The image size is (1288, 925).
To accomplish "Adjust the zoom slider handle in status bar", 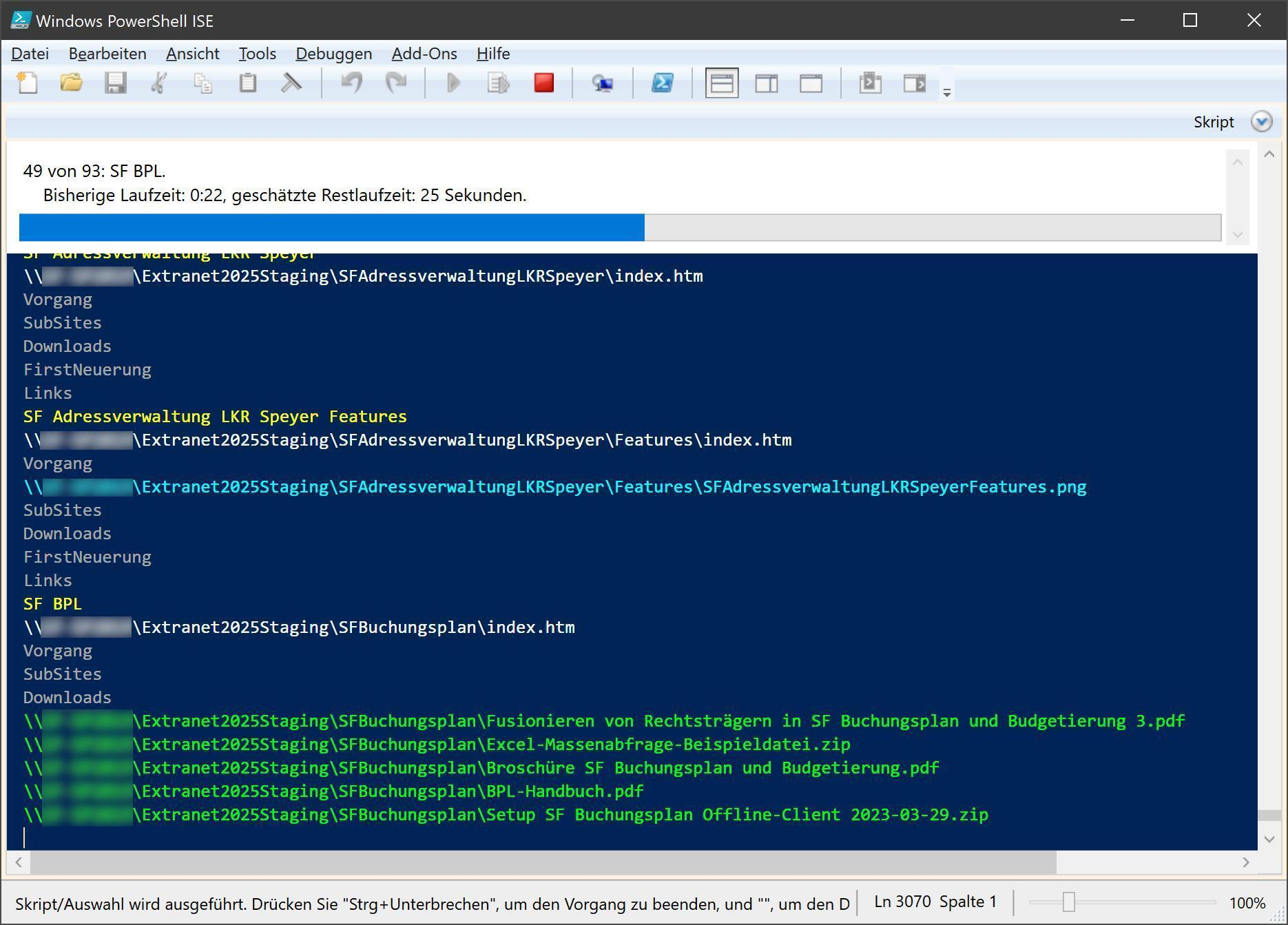I will (x=1068, y=902).
